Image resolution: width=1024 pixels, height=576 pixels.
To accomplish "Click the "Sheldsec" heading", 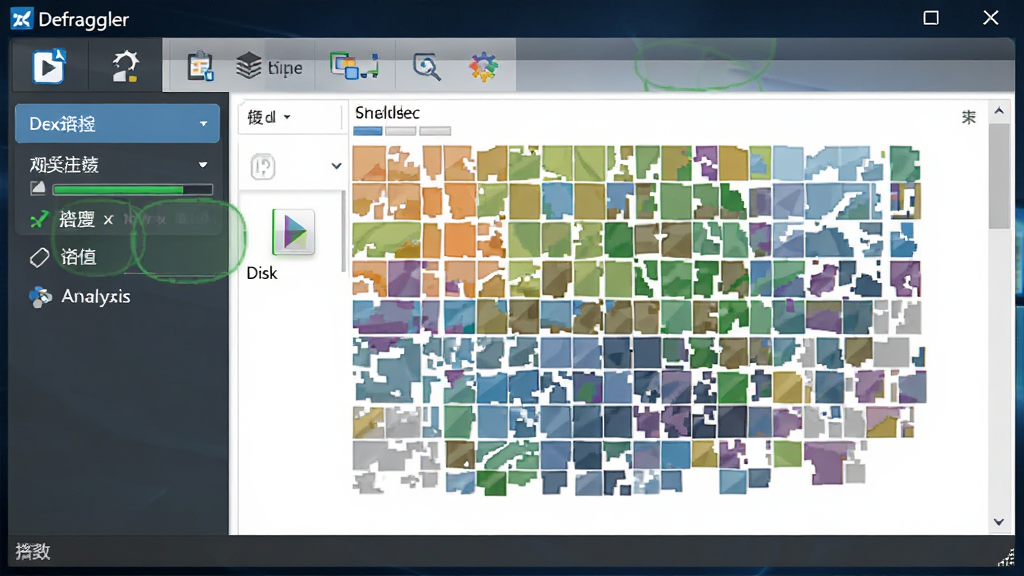I will [387, 113].
